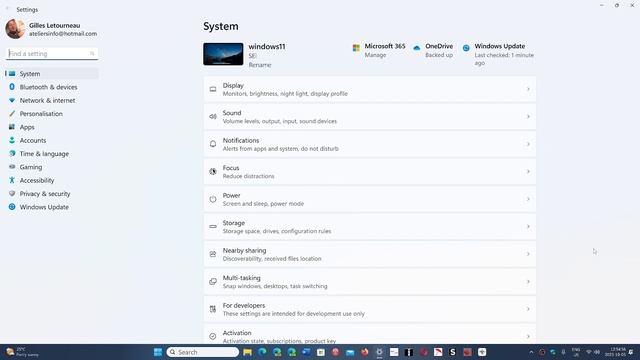Open Gaming in the sidebar

[52, 167]
